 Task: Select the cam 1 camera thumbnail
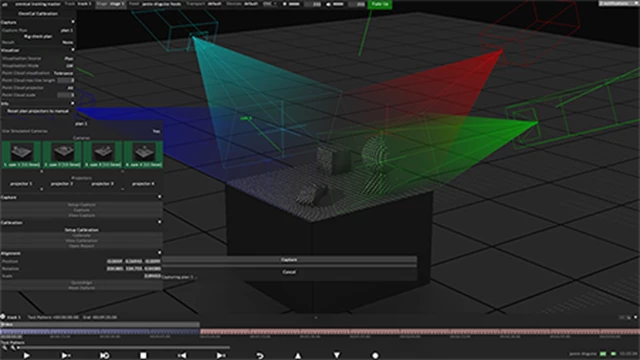pyautogui.click(x=21, y=154)
